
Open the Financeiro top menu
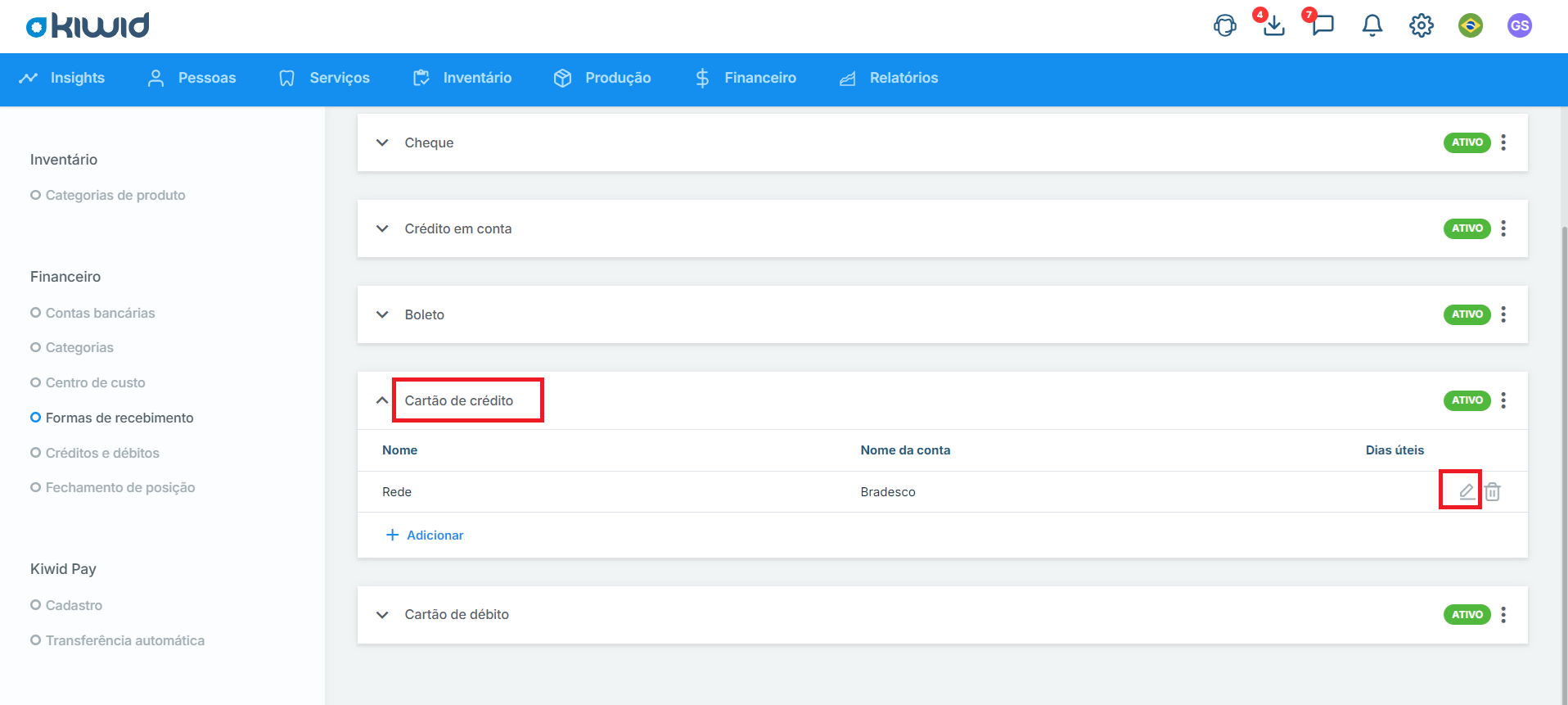click(746, 78)
